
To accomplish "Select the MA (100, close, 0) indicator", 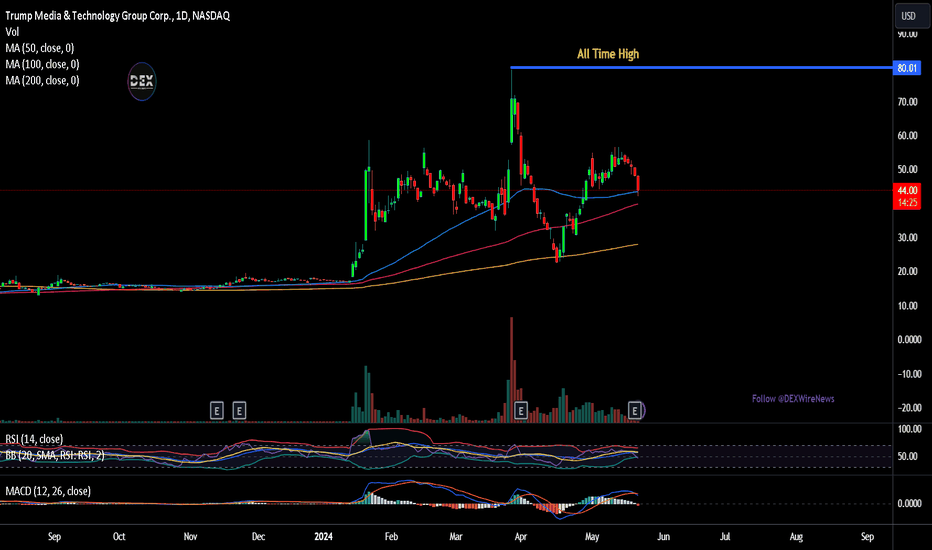I will [42, 64].
